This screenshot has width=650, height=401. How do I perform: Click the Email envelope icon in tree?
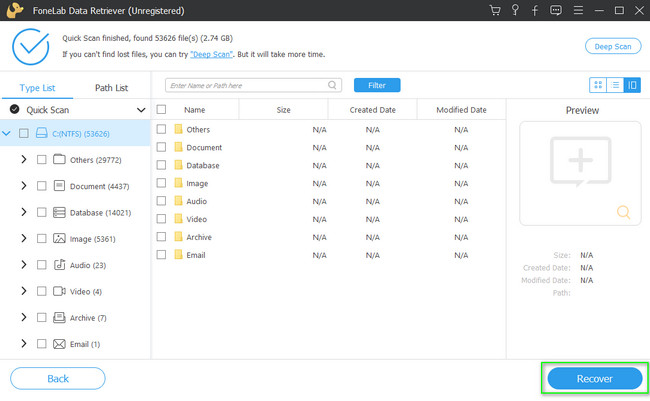[x=59, y=344]
